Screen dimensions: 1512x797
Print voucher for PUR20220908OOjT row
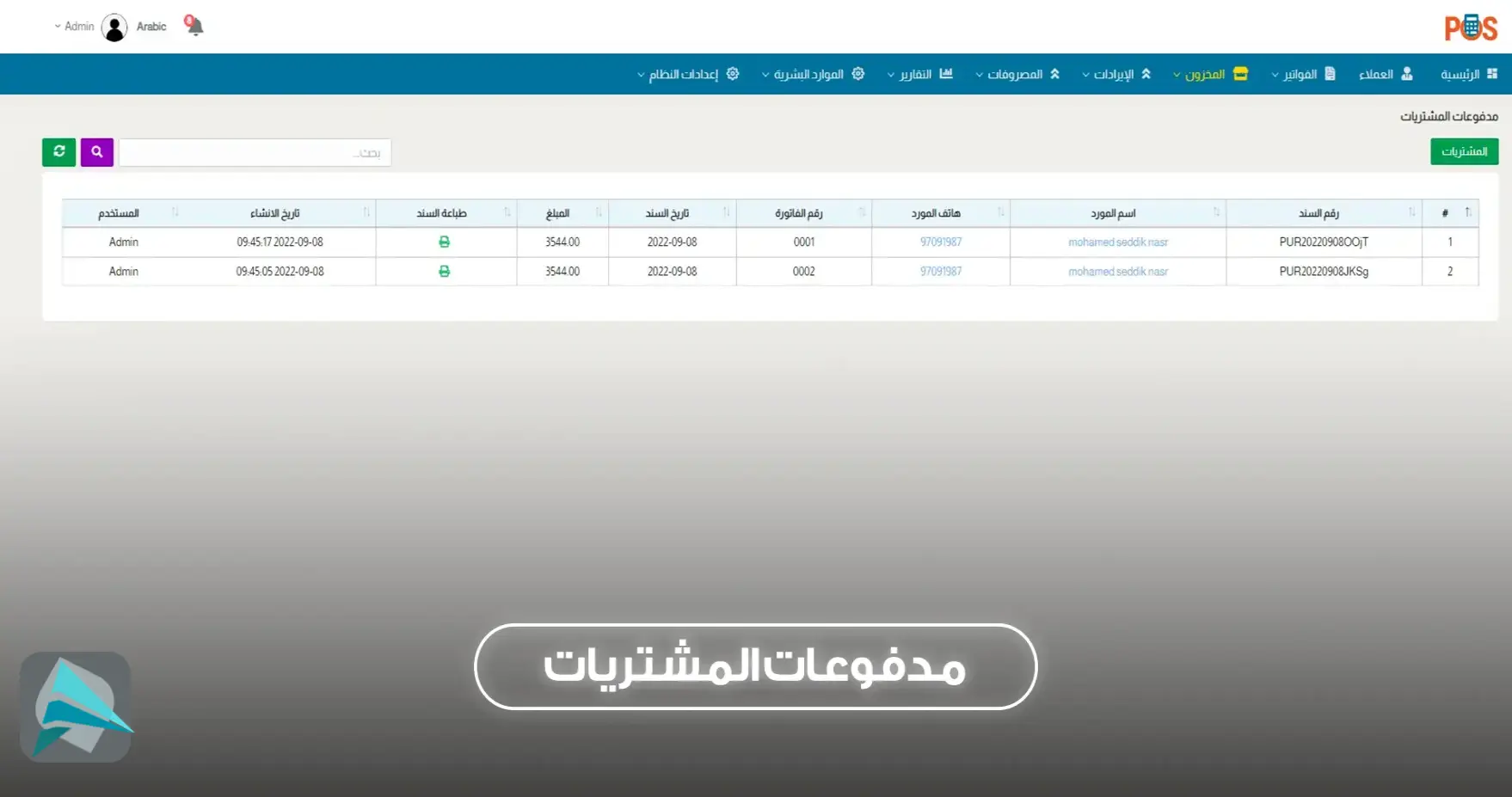pos(444,242)
